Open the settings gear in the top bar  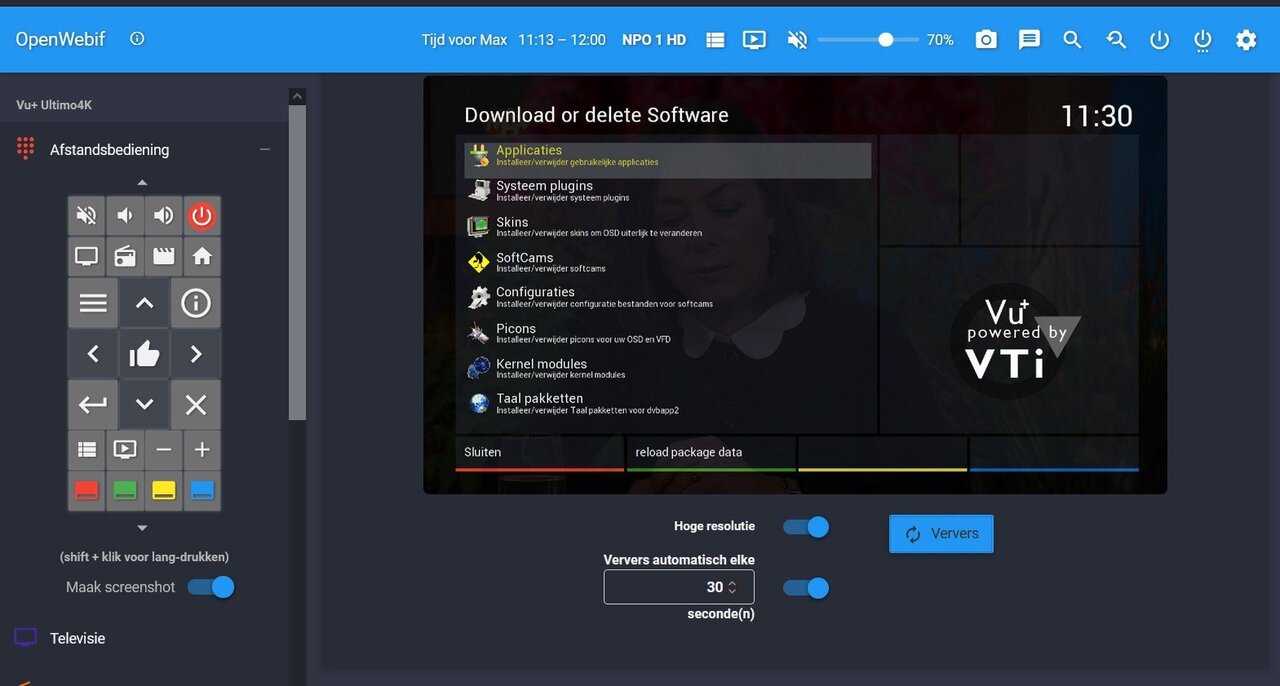coord(1245,39)
